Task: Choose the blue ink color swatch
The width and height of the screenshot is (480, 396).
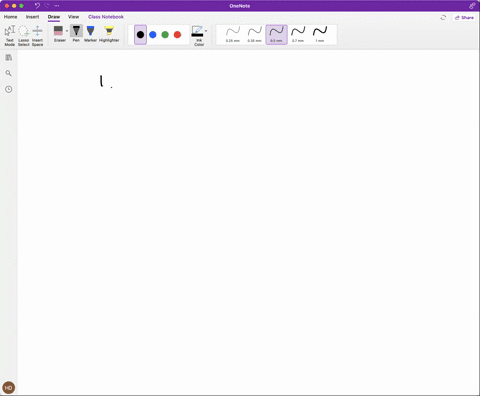Action: tap(153, 34)
